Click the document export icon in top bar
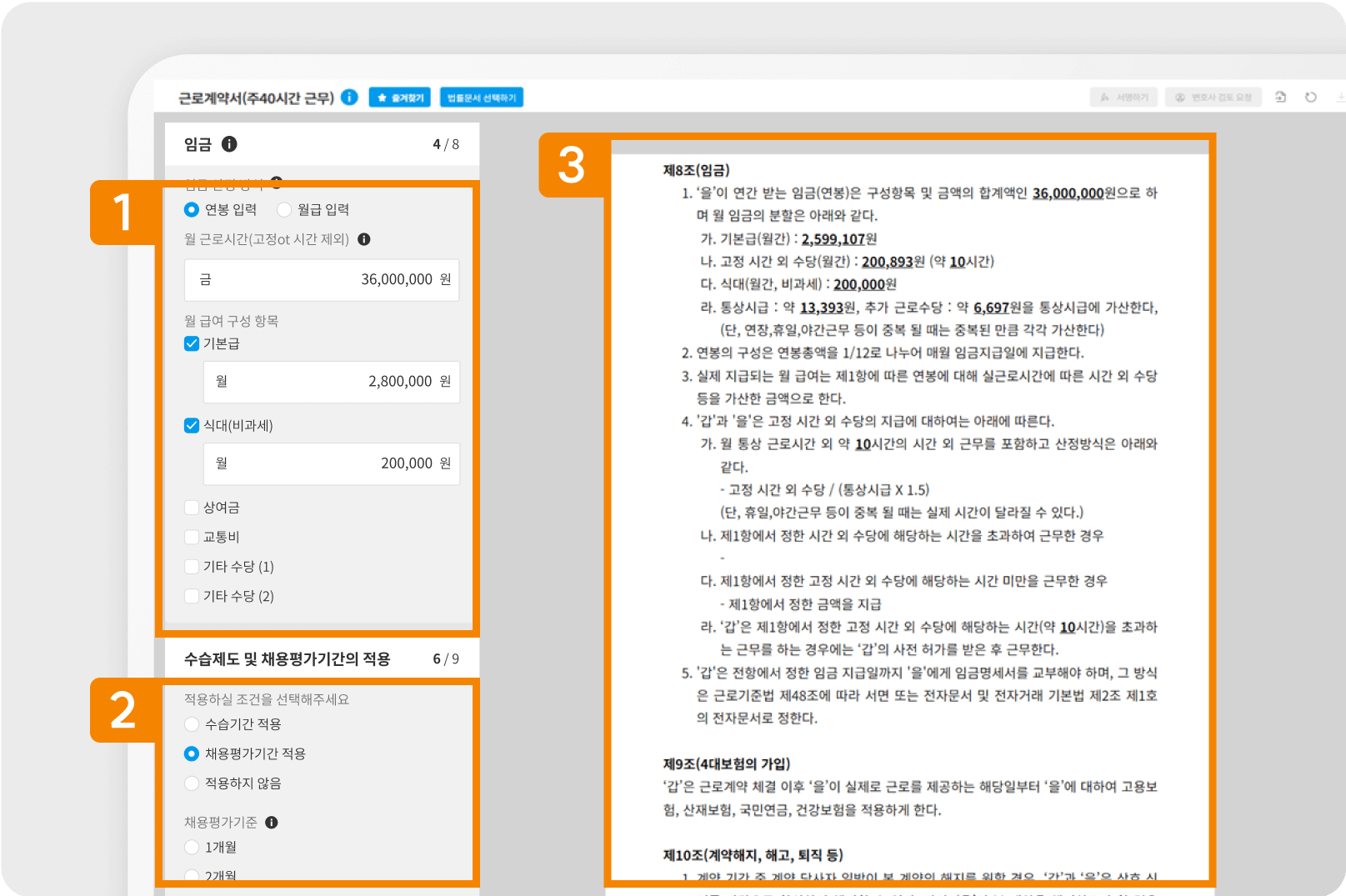1346x896 pixels. click(1281, 98)
